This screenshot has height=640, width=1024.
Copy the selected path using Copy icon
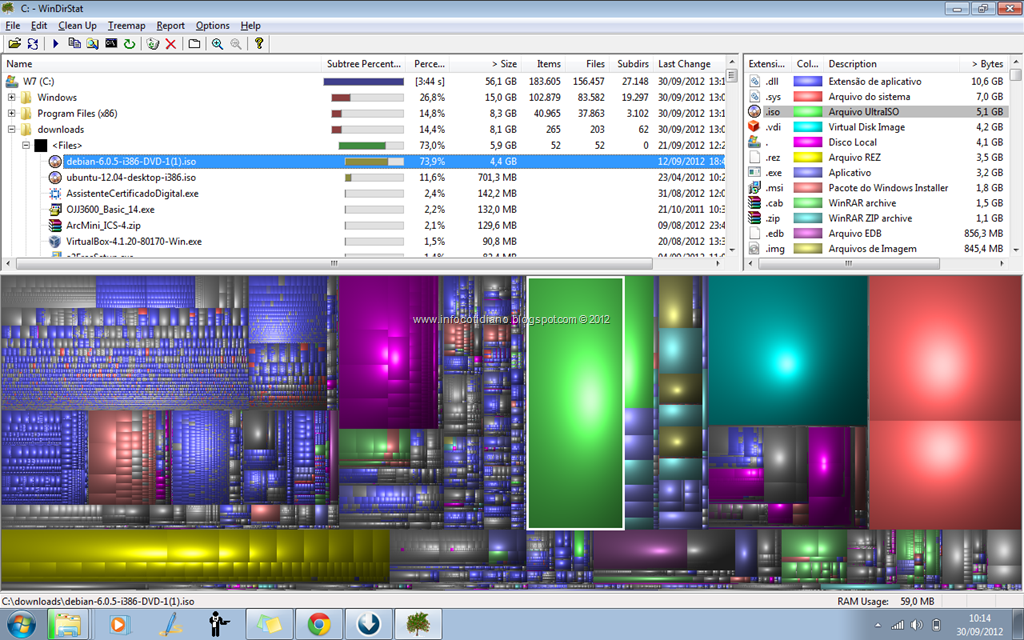[75, 45]
